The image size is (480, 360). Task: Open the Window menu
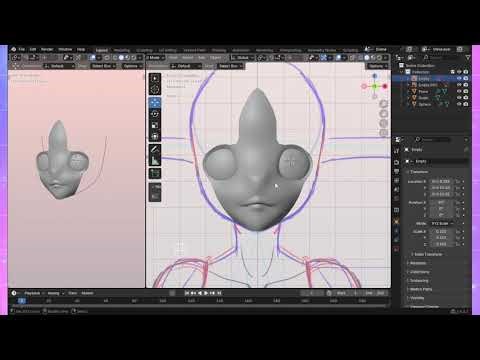coord(65,49)
